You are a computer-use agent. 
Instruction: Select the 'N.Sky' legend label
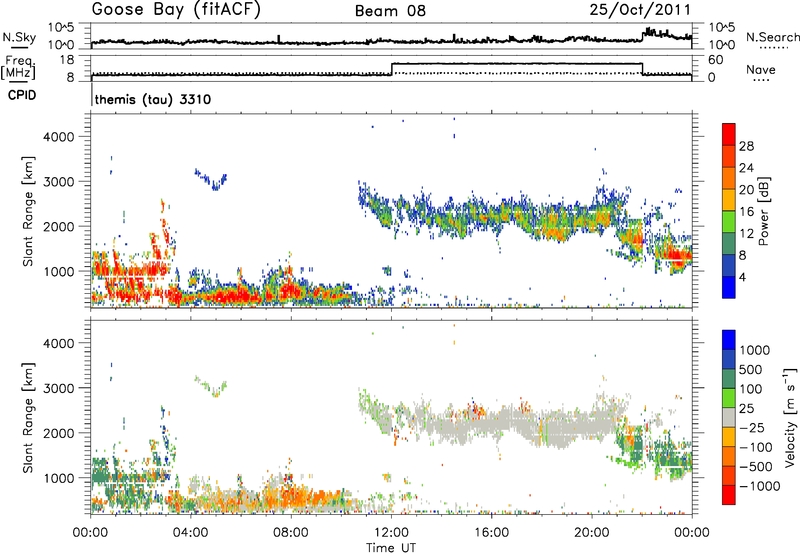click(x=19, y=37)
